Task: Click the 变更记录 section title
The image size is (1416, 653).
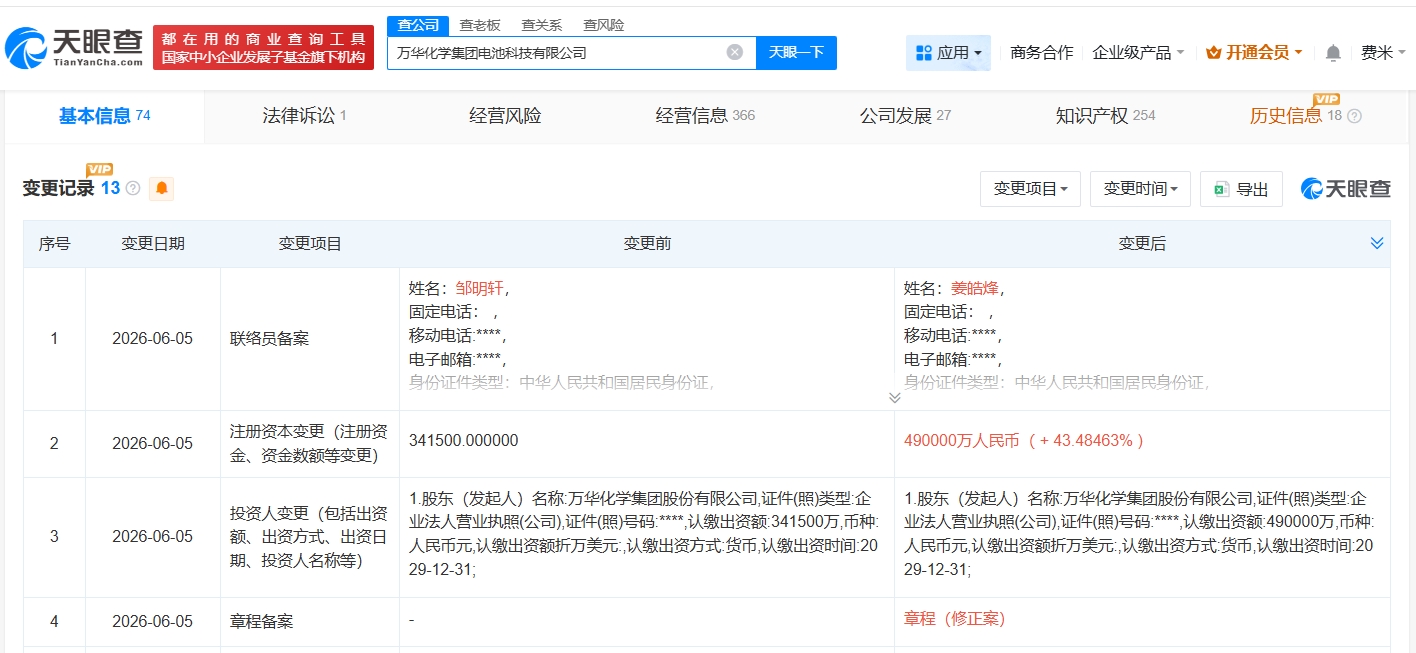Action: [x=58, y=188]
